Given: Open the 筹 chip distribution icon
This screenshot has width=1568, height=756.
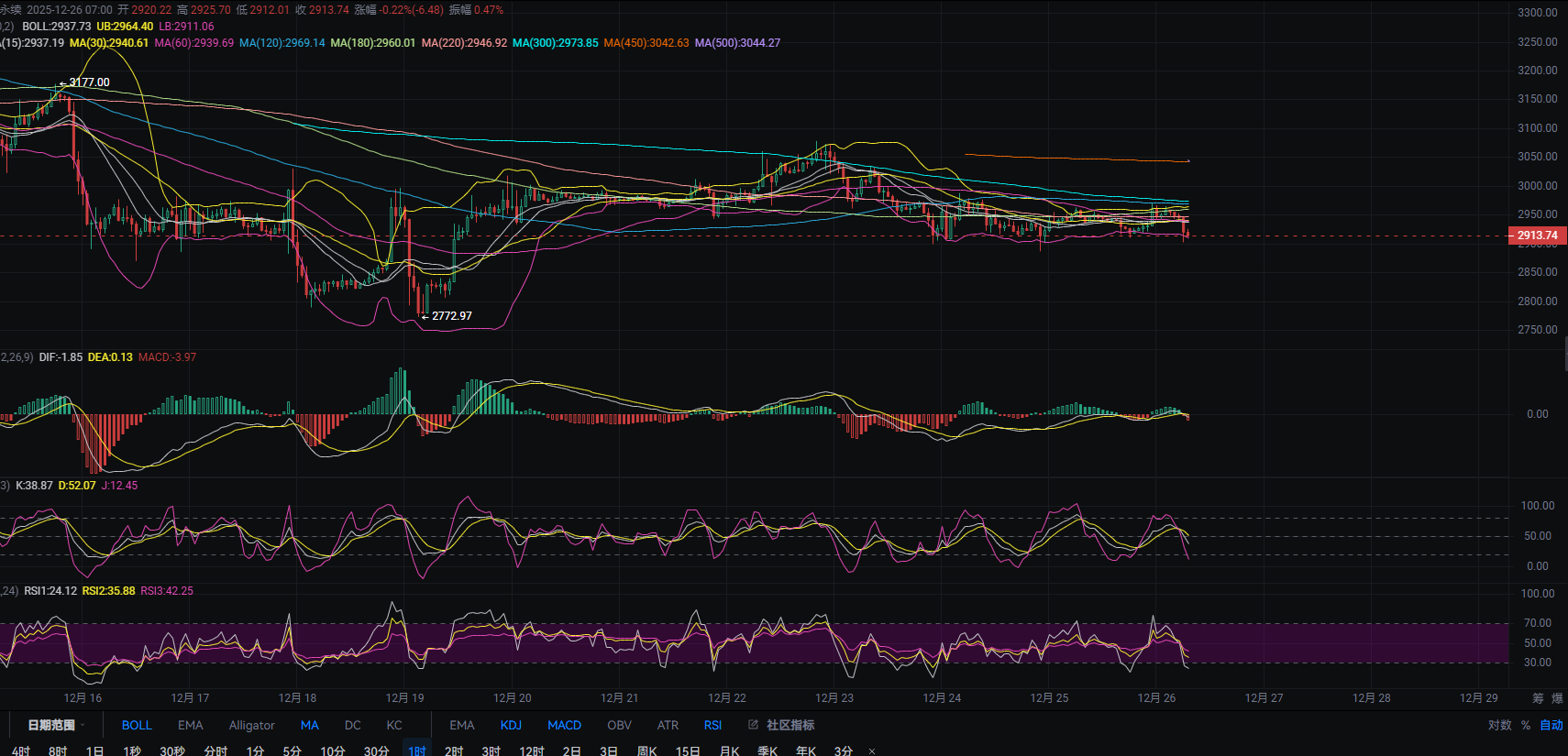Looking at the screenshot, I should pos(1538,698).
